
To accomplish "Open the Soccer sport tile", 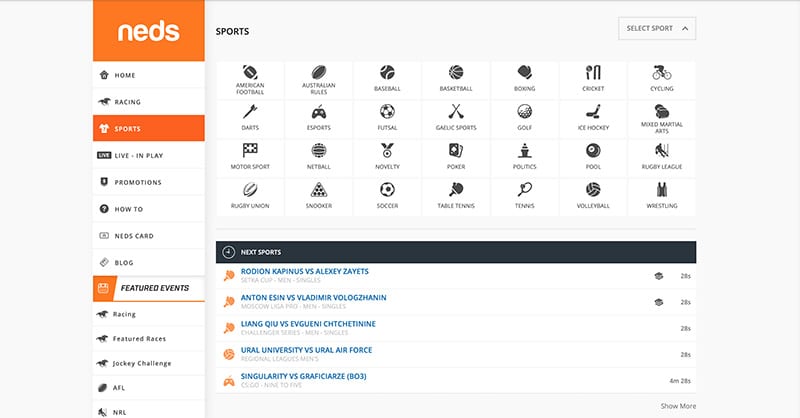I will coord(387,198).
